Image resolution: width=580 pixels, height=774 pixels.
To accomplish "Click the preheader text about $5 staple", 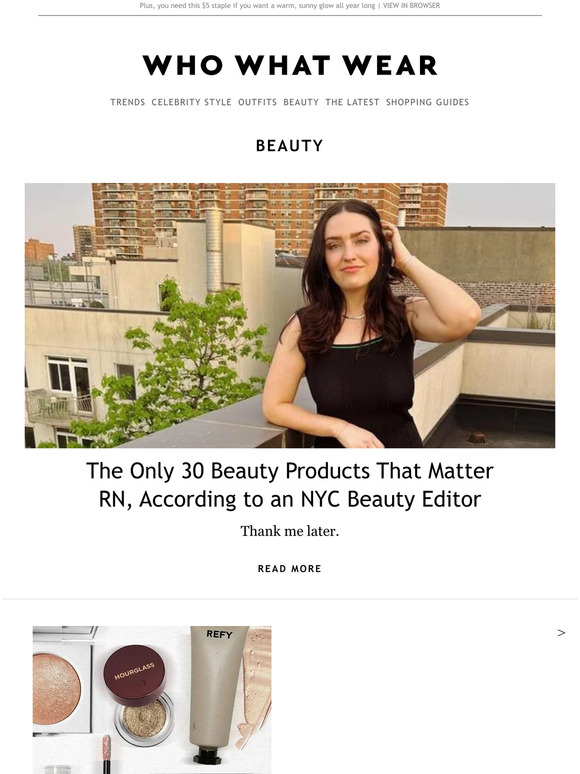I will [257, 5].
